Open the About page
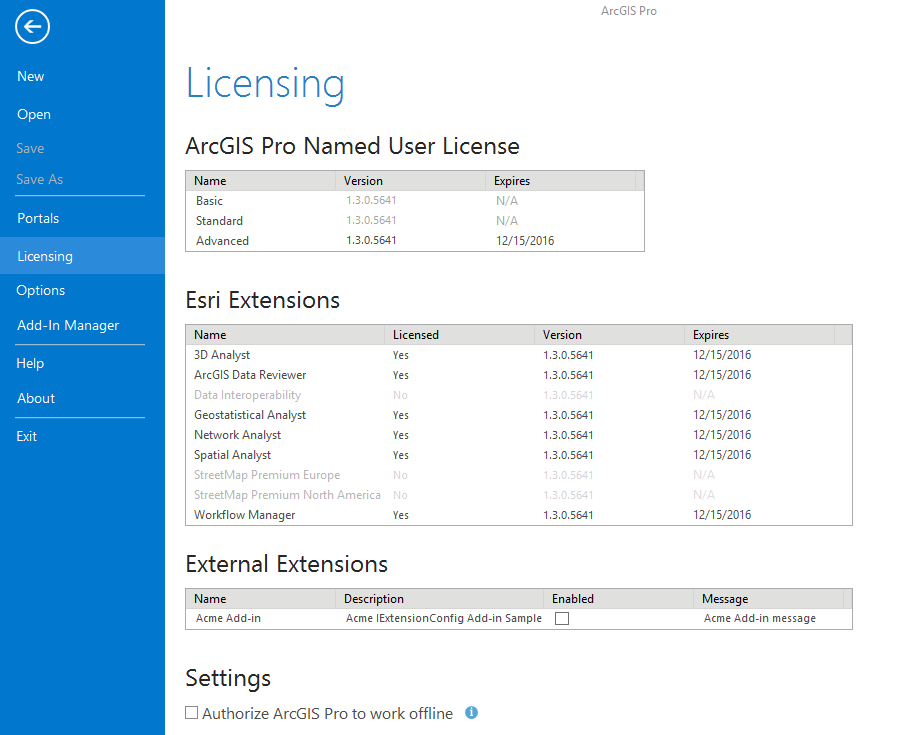Image resolution: width=904 pixels, height=735 pixels. [36, 398]
